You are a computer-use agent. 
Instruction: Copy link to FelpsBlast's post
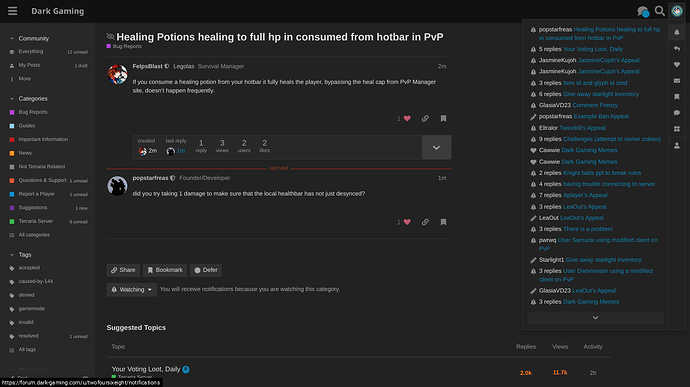pos(425,118)
